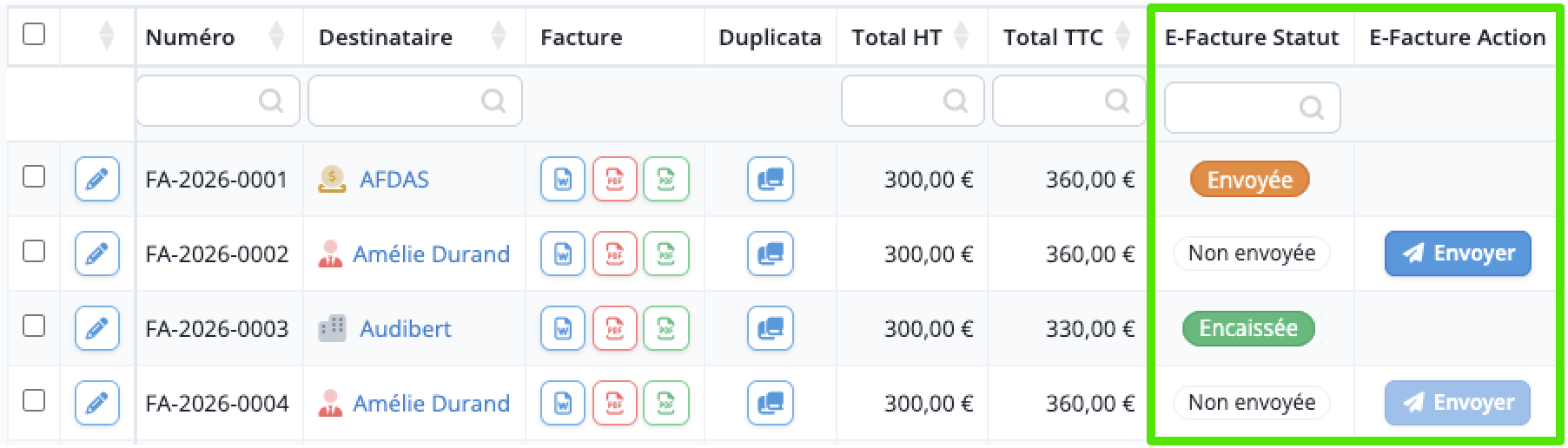Image resolution: width=1568 pixels, height=448 pixels.
Task: Click the pencil edit icon for FA-2026-0003
Action: (x=97, y=328)
